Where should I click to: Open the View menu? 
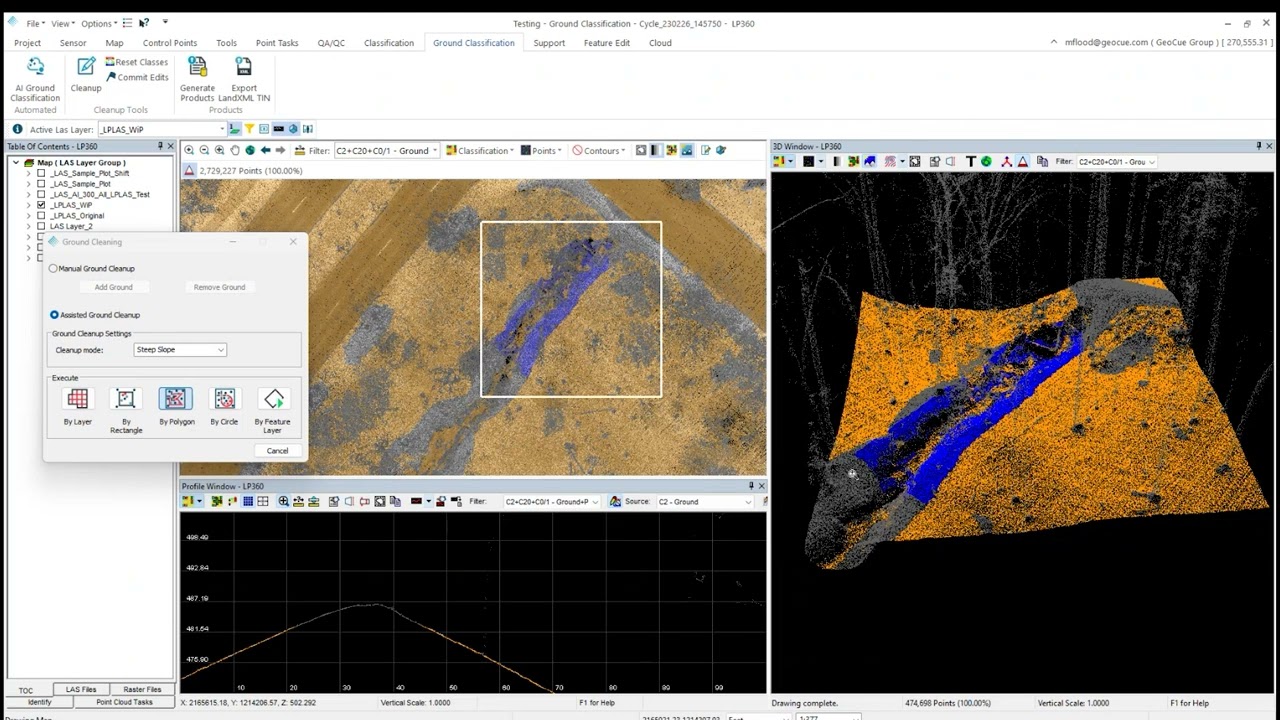click(x=61, y=23)
